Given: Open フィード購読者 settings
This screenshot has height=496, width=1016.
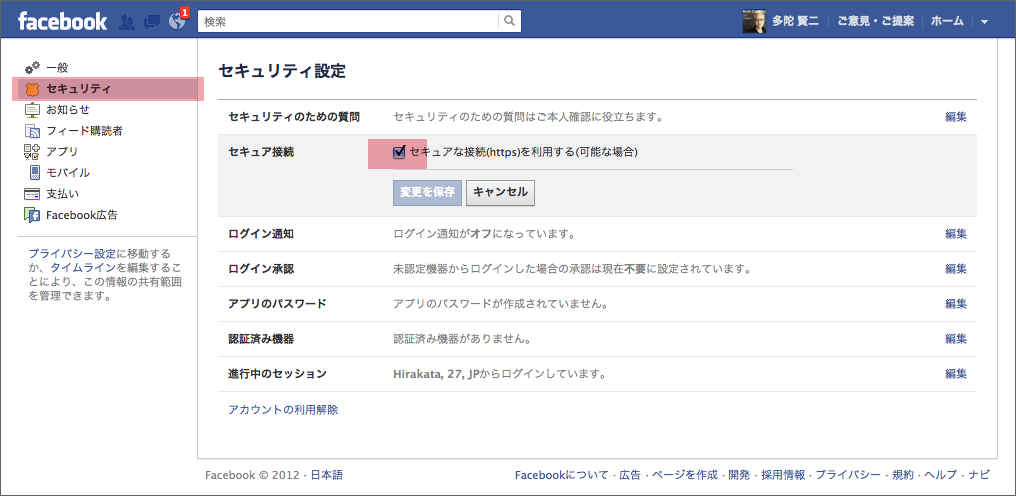Looking at the screenshot, I should [84, 131].
